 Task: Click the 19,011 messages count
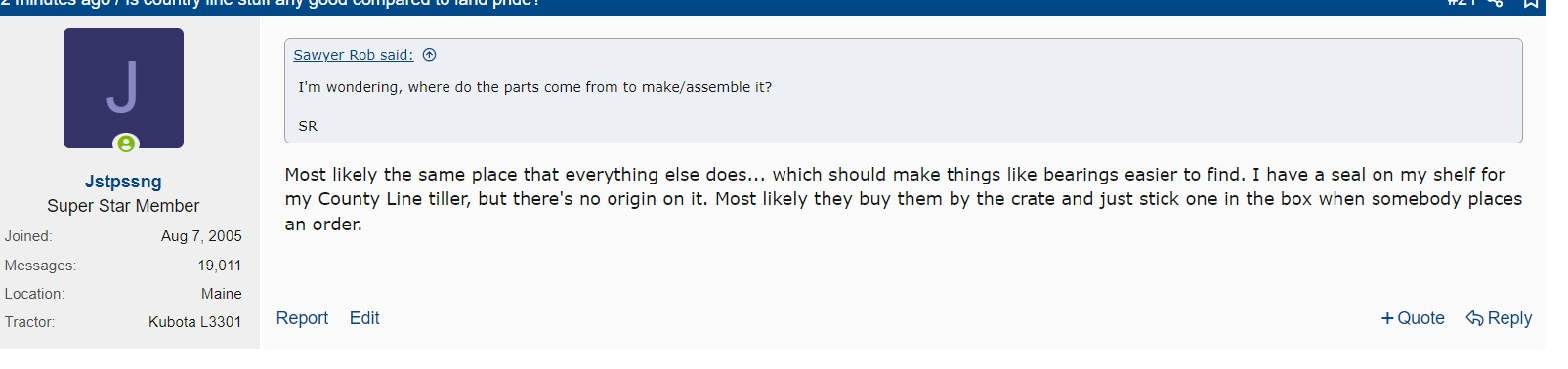point(220,266)
